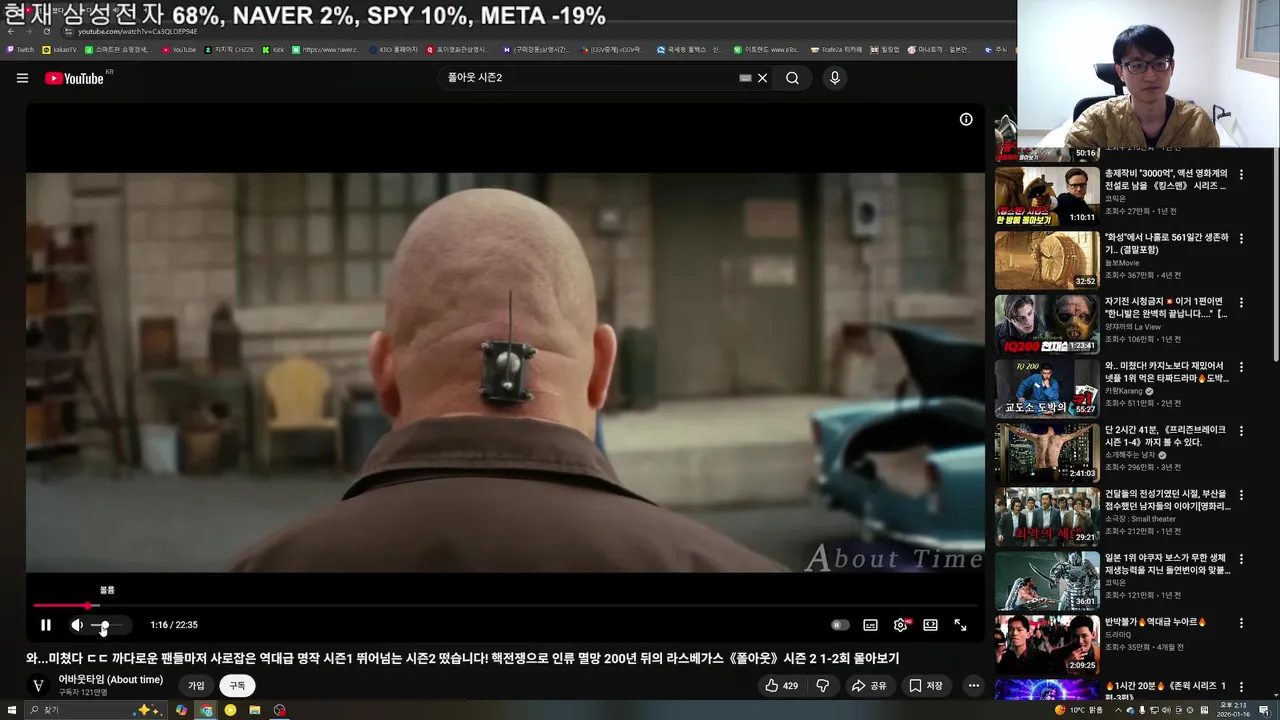Open the player settings gear
Screen dimensions: 1280x720
(x=900, y=625)
